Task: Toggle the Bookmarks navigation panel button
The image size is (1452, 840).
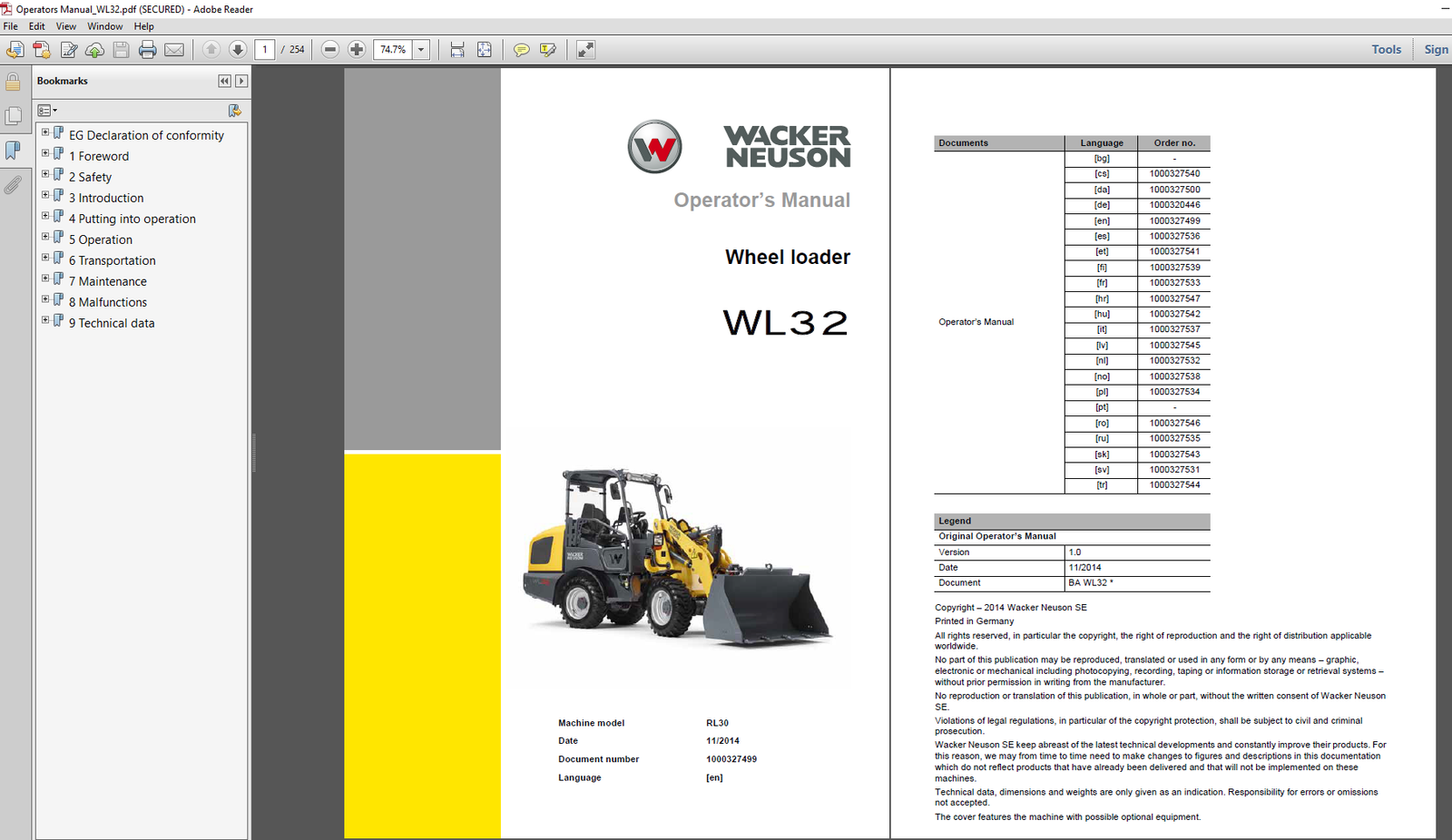Action: (13, 151)
